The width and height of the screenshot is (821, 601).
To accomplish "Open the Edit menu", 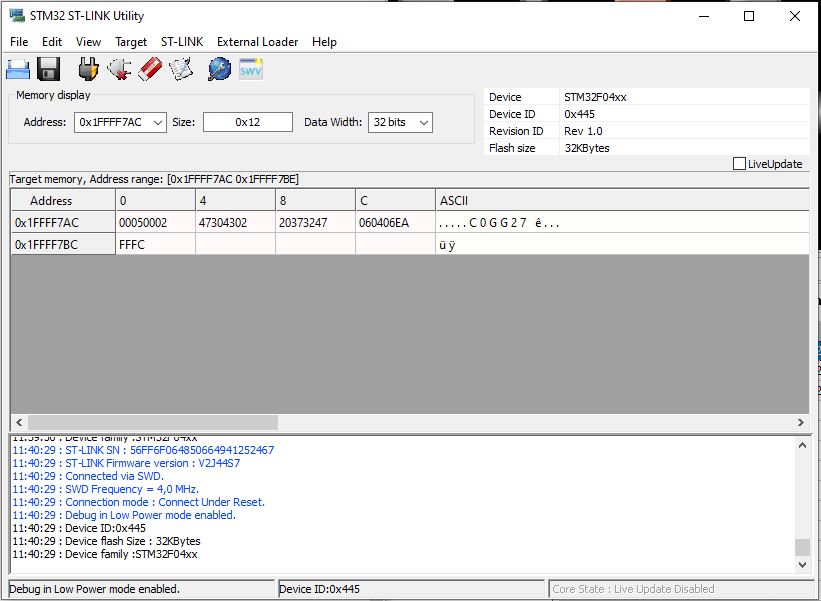I will [x=52, y=42].
